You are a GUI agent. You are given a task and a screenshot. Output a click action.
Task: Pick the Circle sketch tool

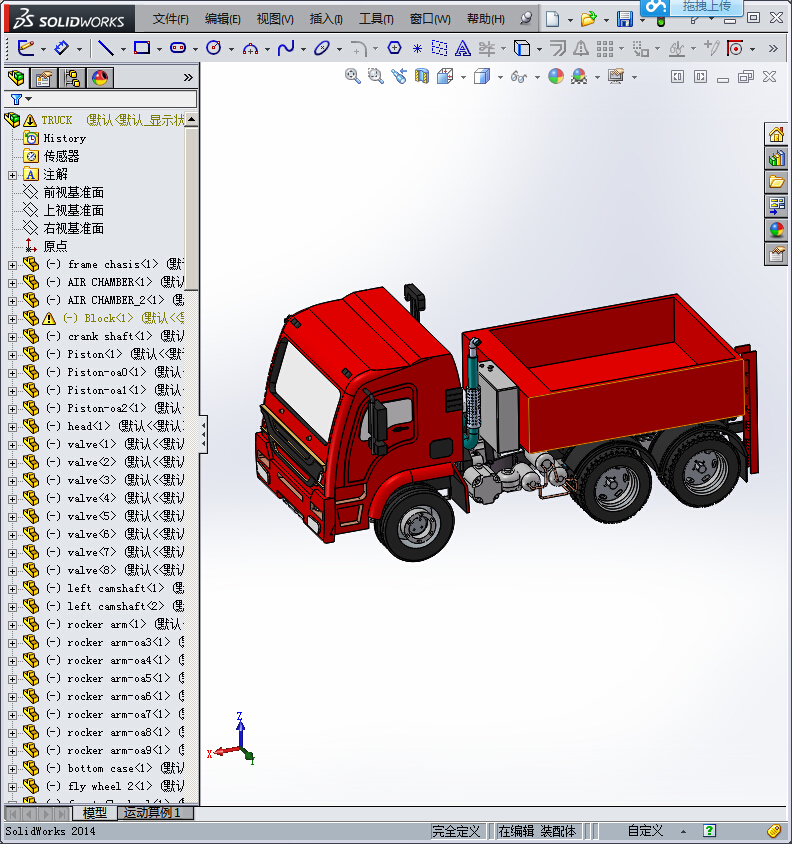point(214,48)
